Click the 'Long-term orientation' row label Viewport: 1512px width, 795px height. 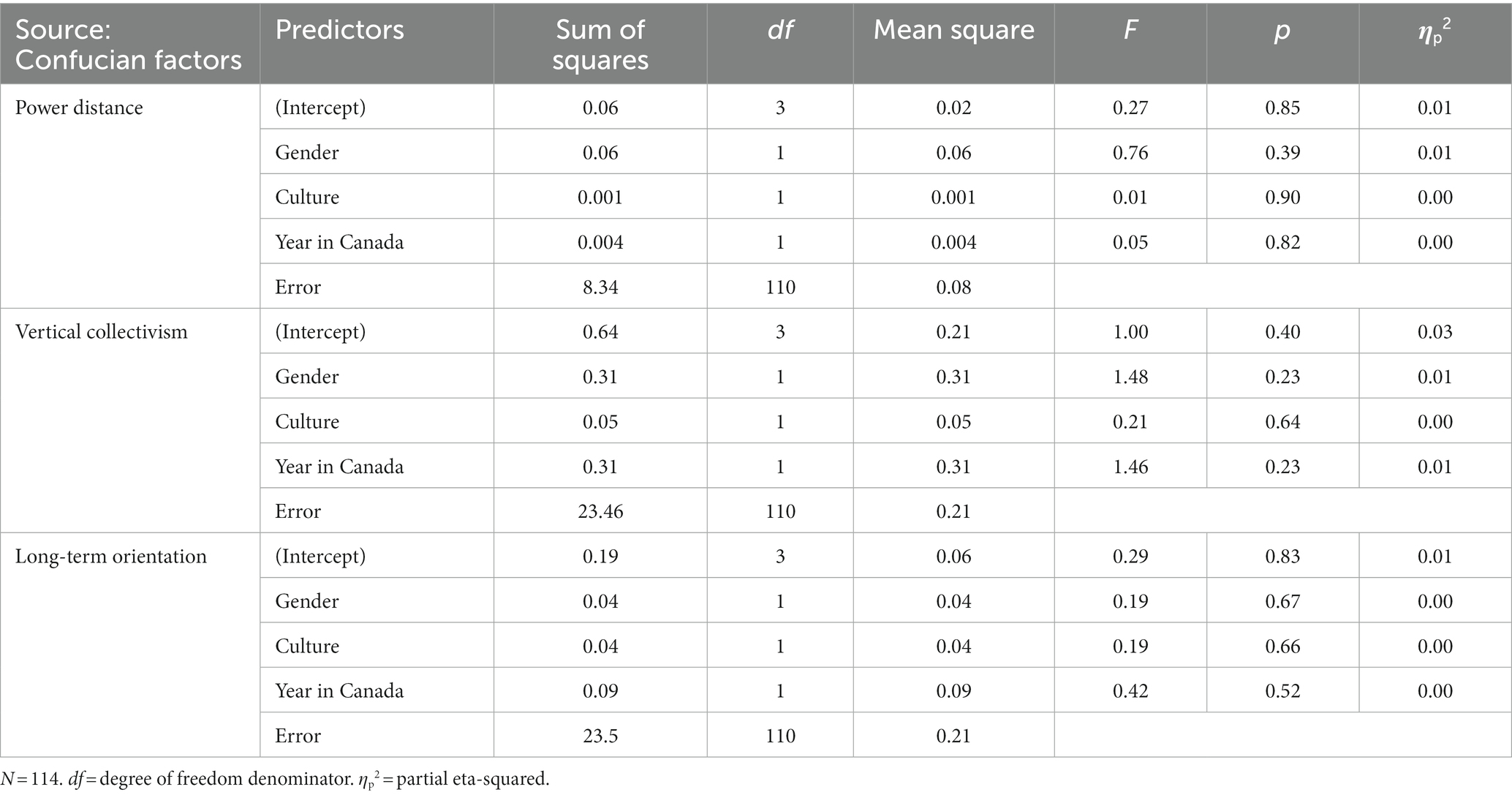[111, 557]
